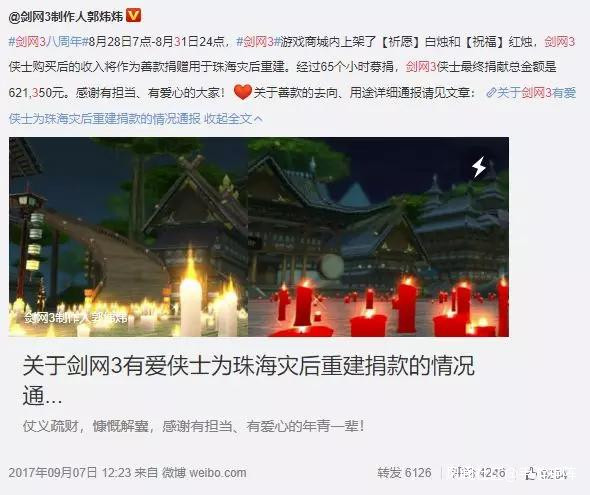Click the orange verified V badge

(133, 16)
